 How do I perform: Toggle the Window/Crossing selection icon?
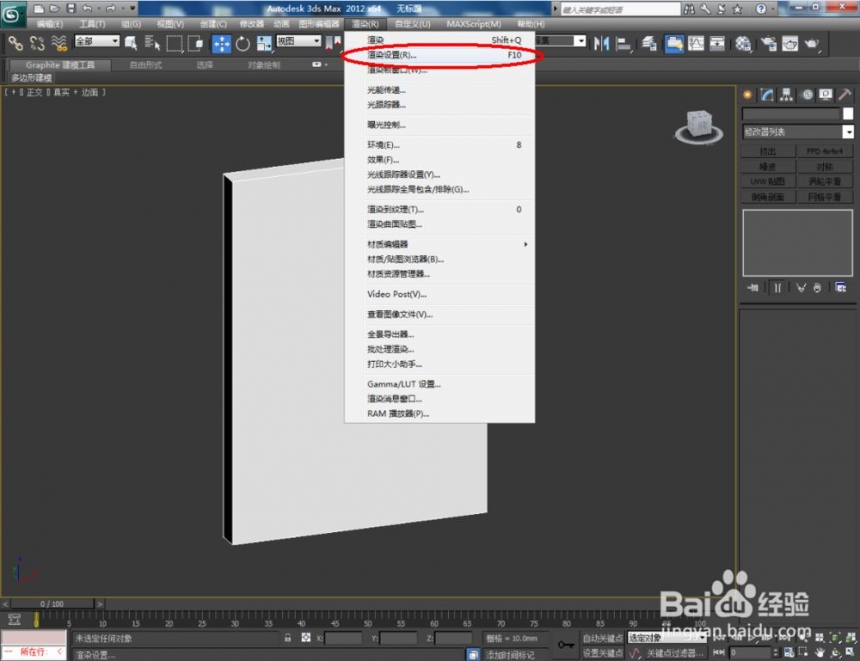click(195, 43)
